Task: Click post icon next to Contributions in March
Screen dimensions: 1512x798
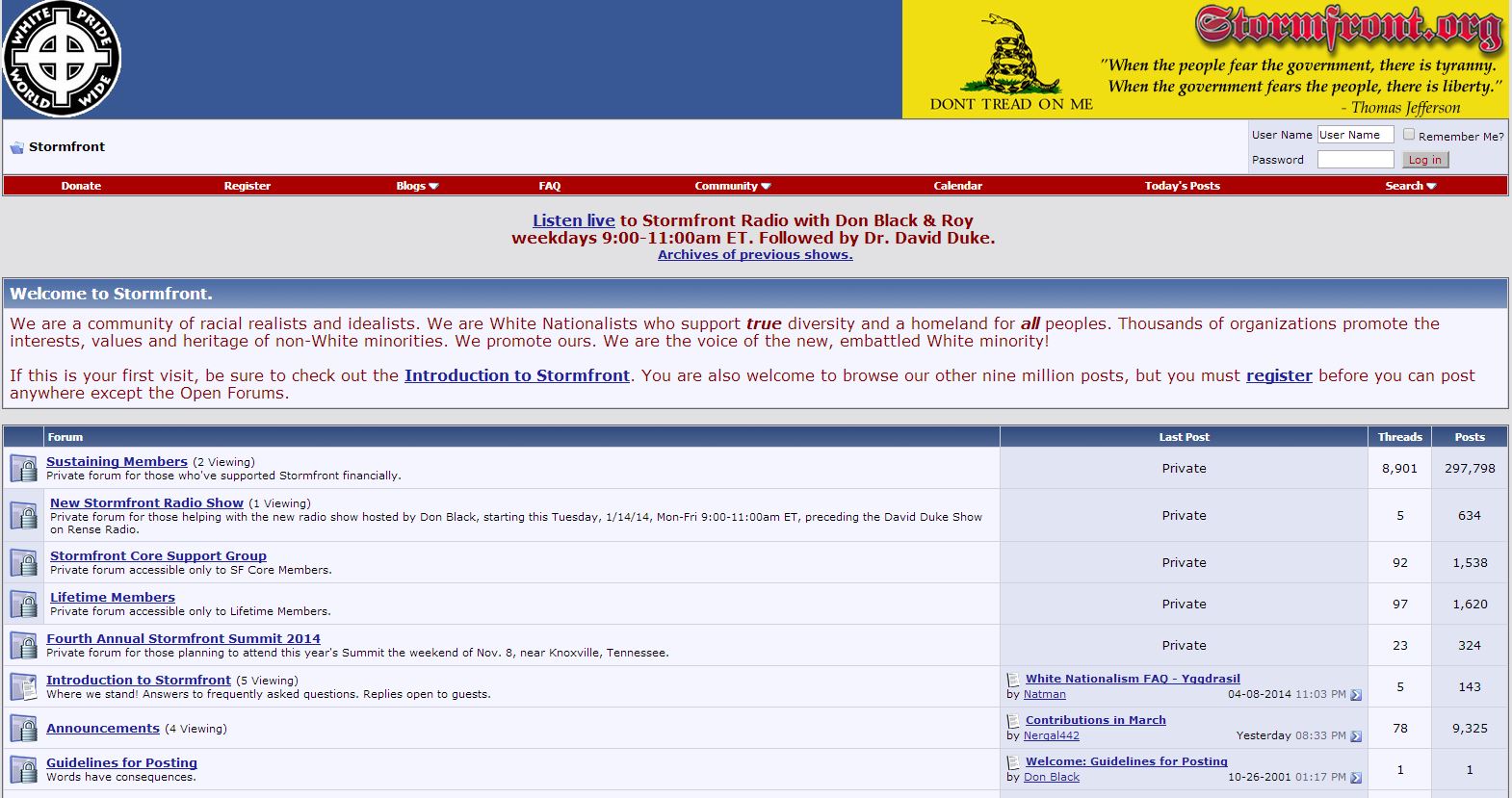Action: point(1013,721)
